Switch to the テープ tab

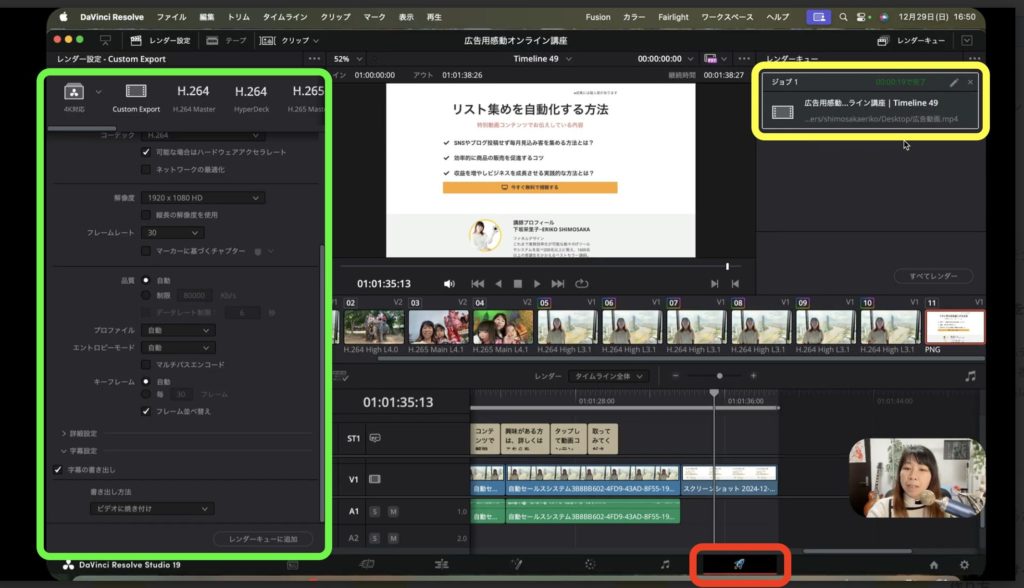click(226, 40)
